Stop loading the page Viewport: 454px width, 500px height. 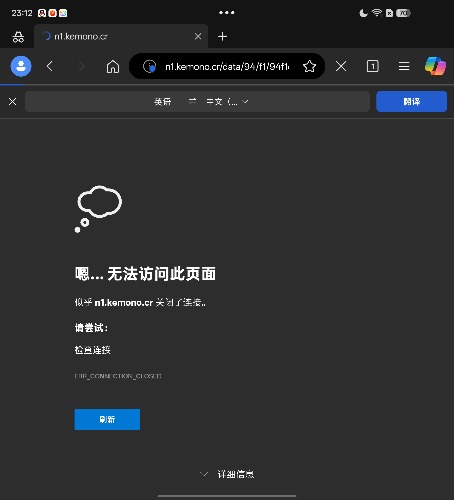tap(341, 66)
